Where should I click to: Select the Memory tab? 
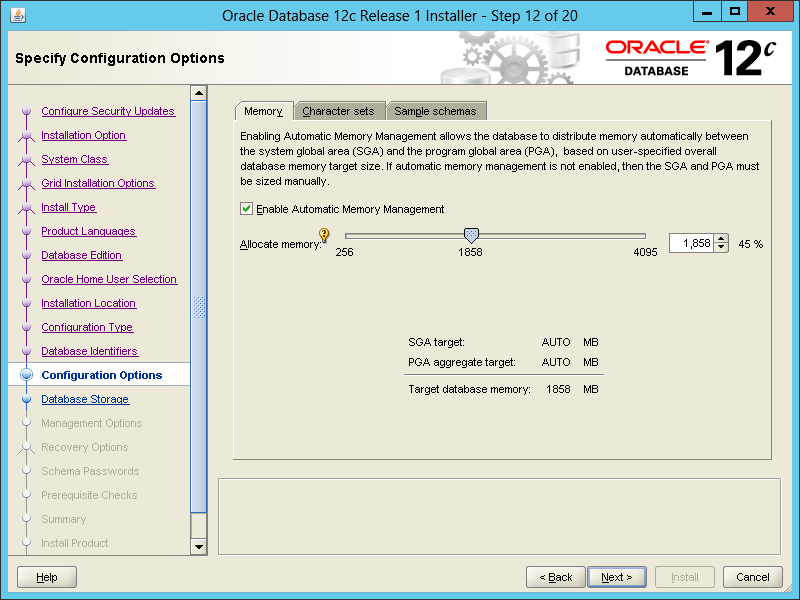coord(263,111)
